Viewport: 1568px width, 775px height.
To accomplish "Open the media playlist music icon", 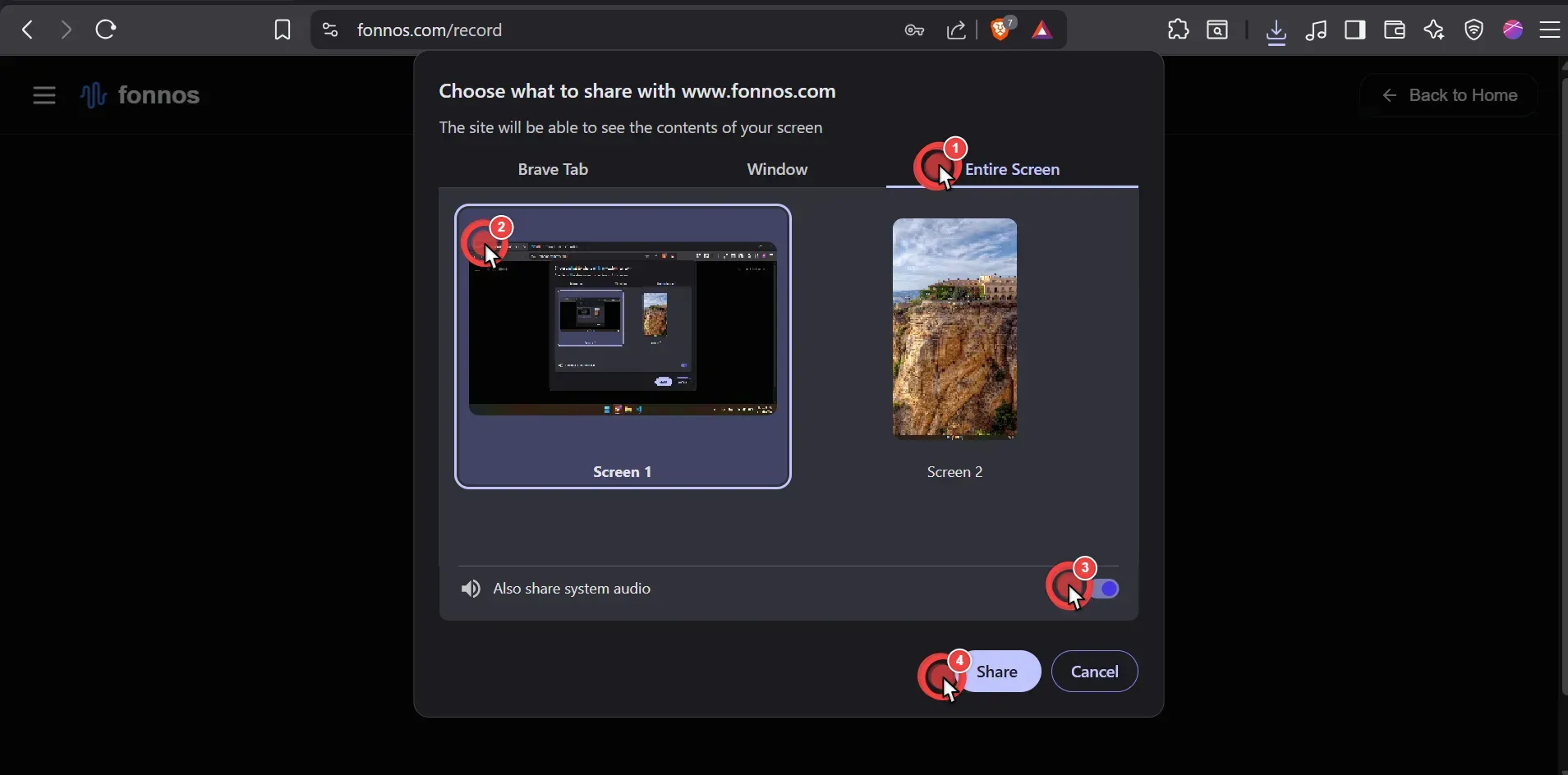I will 1317,30.
